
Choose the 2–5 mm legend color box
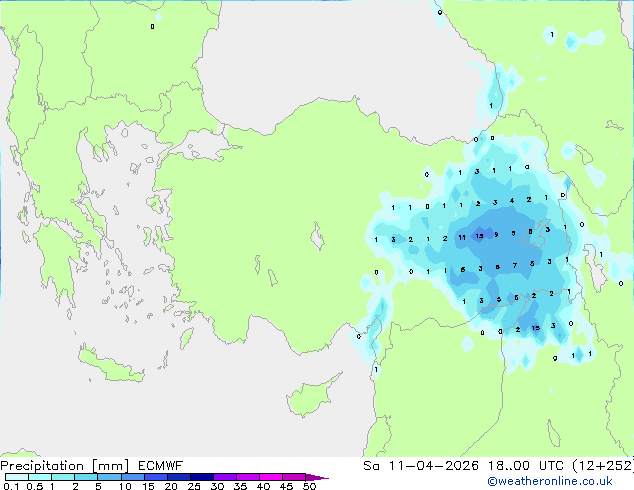tap(86, 477)
